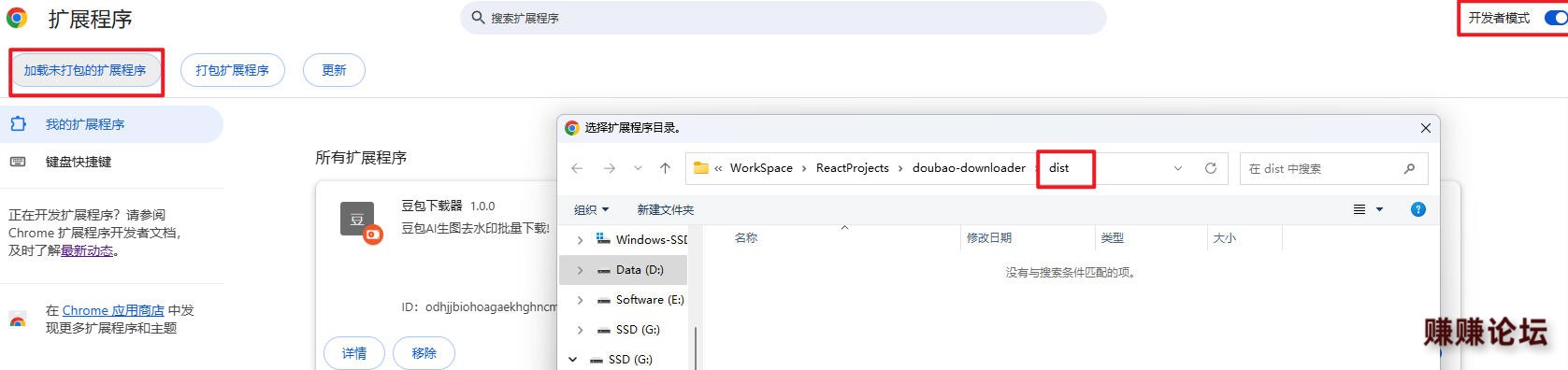Click the Chrome icon in dialog title bar
Viewport: 1568px width, 370px height.
click(x=571, y=128)
